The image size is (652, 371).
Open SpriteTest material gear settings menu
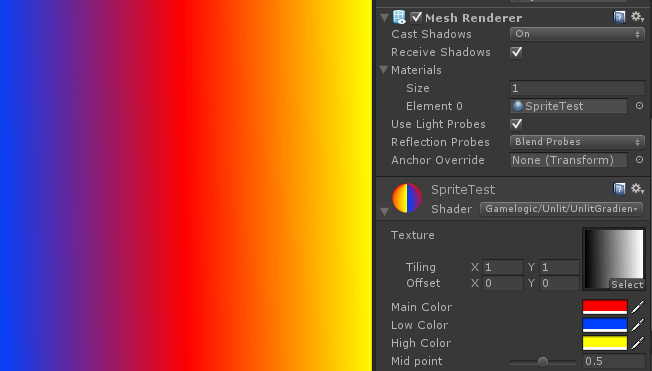pos(637,189)
